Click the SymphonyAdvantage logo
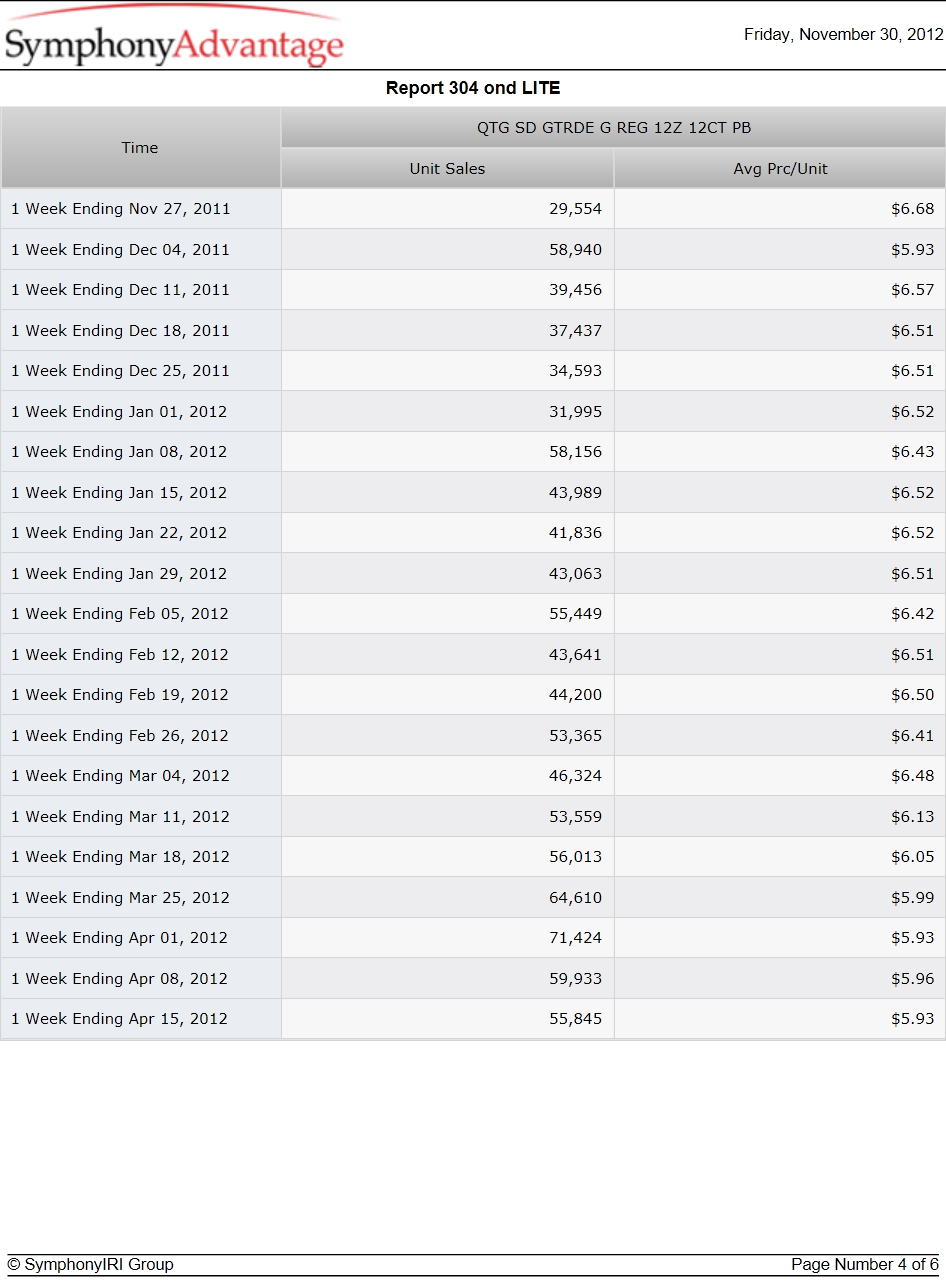This screenshot has height=1284, width=946. tap(174, 37)
